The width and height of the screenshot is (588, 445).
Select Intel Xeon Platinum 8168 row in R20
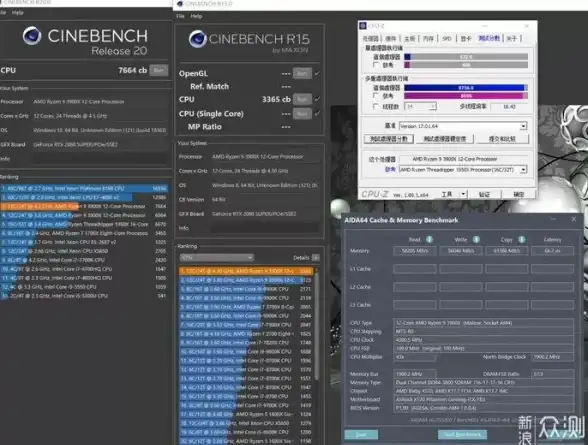[x=84, y=188]
